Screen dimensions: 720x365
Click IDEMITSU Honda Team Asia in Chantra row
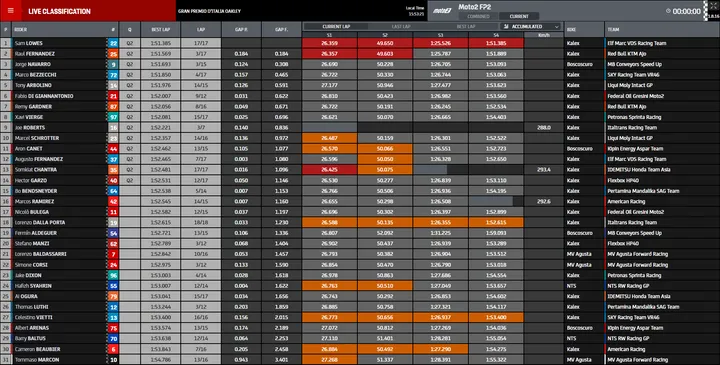(639, 170)
